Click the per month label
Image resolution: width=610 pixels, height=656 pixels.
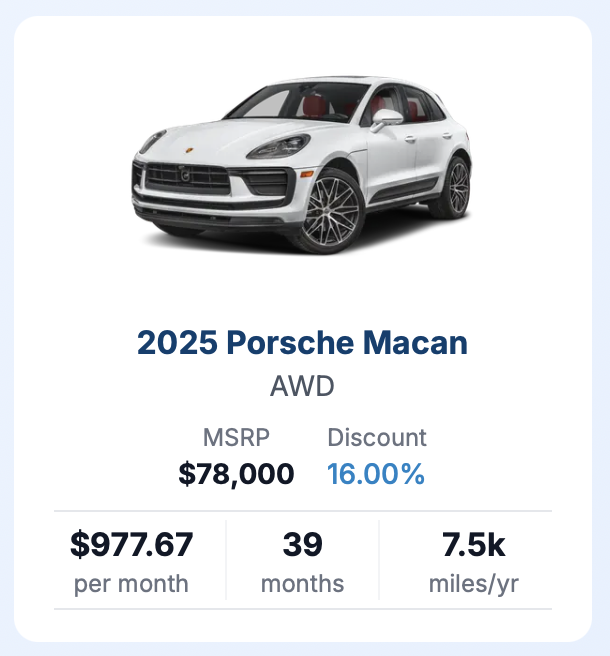click(x=131, y=584)
